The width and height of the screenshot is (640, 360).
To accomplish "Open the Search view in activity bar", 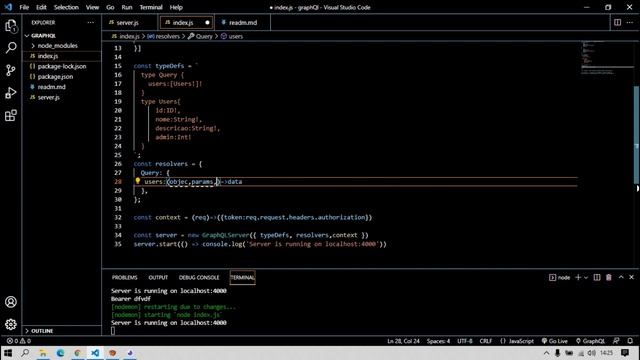I will pos(11,48).
